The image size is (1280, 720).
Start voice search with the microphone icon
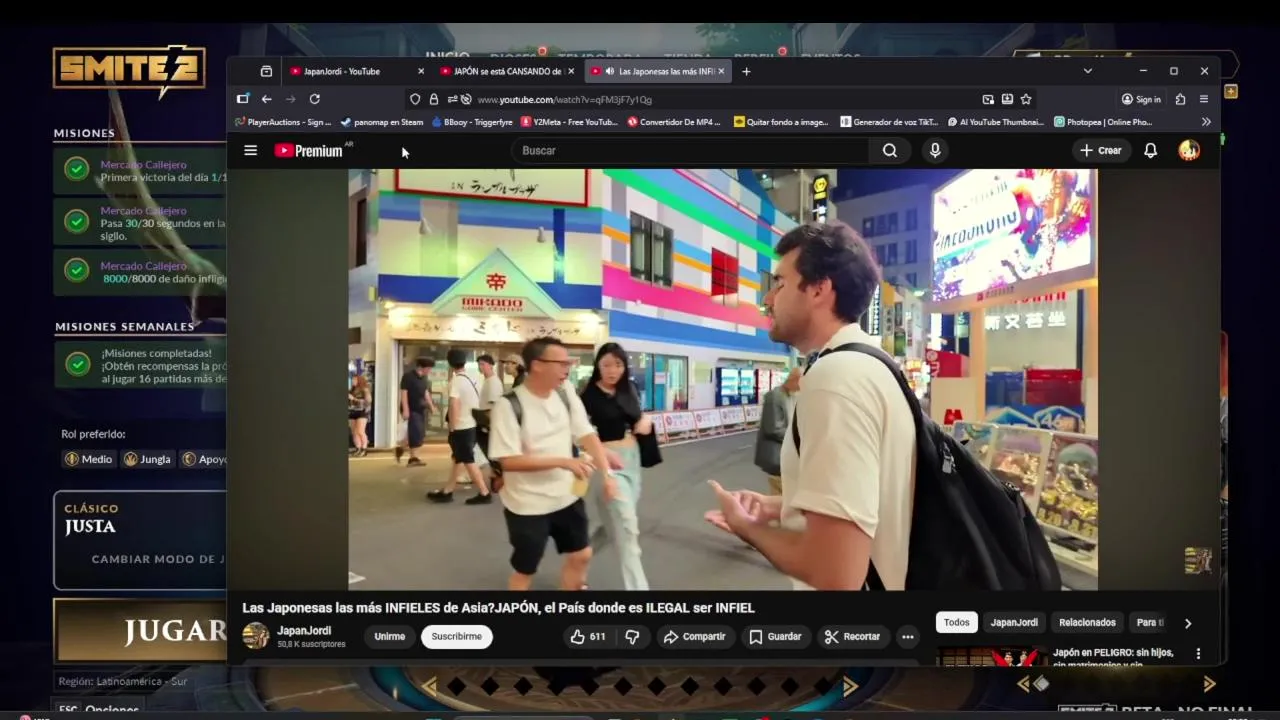point(935,150)
